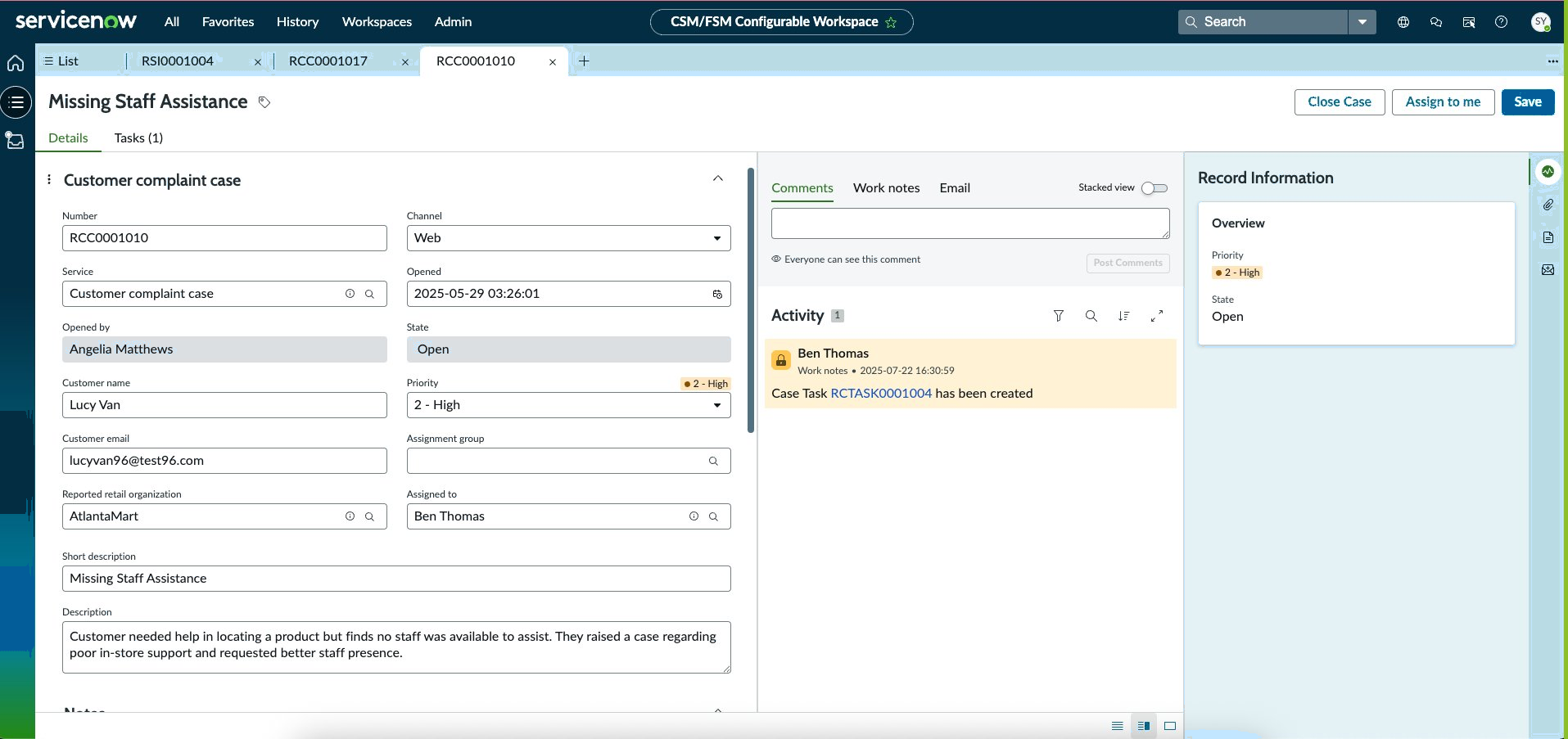Open the Search options dropdown arrow
The height and width of the screenshot is (739, 1568).
1362,22
